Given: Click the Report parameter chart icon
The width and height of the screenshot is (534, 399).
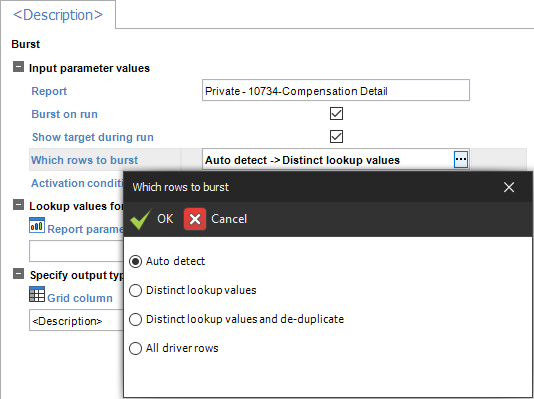Looking at the screenshot, I should (37, 225).
